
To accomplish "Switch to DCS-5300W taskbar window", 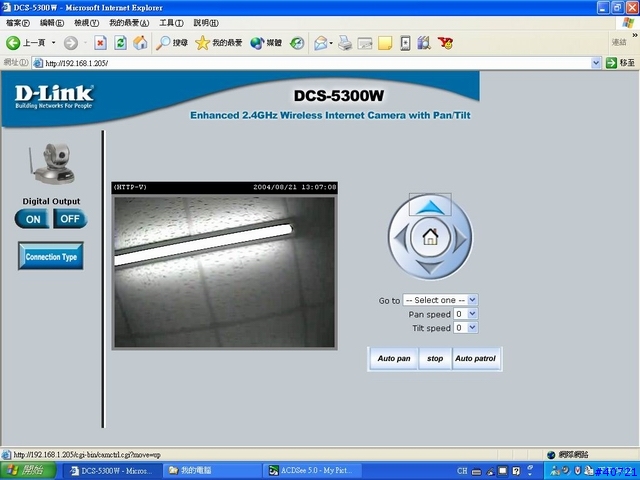I will click(111, 471).
